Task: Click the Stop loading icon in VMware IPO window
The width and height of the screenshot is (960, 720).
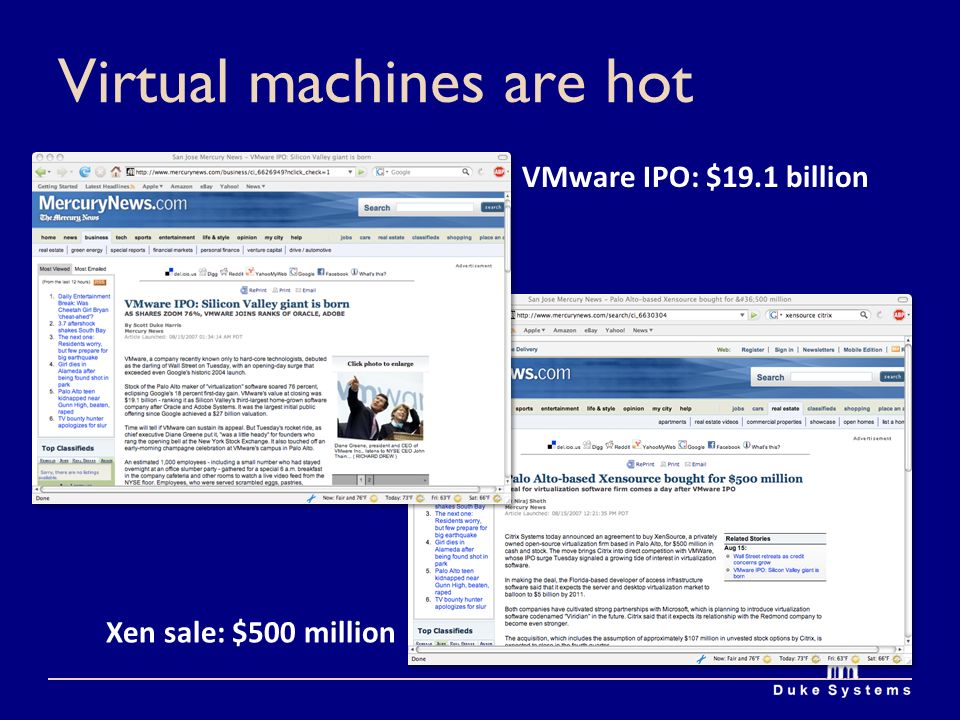Action: (x=100, y=172)
